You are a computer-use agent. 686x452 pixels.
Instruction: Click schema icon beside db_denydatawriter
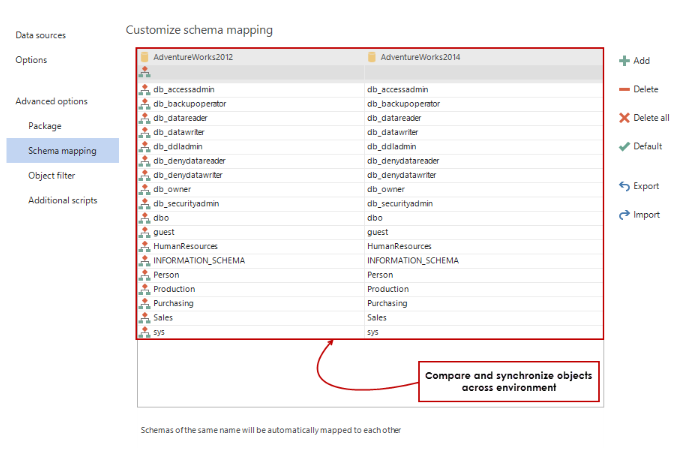[x=144, y=175]
